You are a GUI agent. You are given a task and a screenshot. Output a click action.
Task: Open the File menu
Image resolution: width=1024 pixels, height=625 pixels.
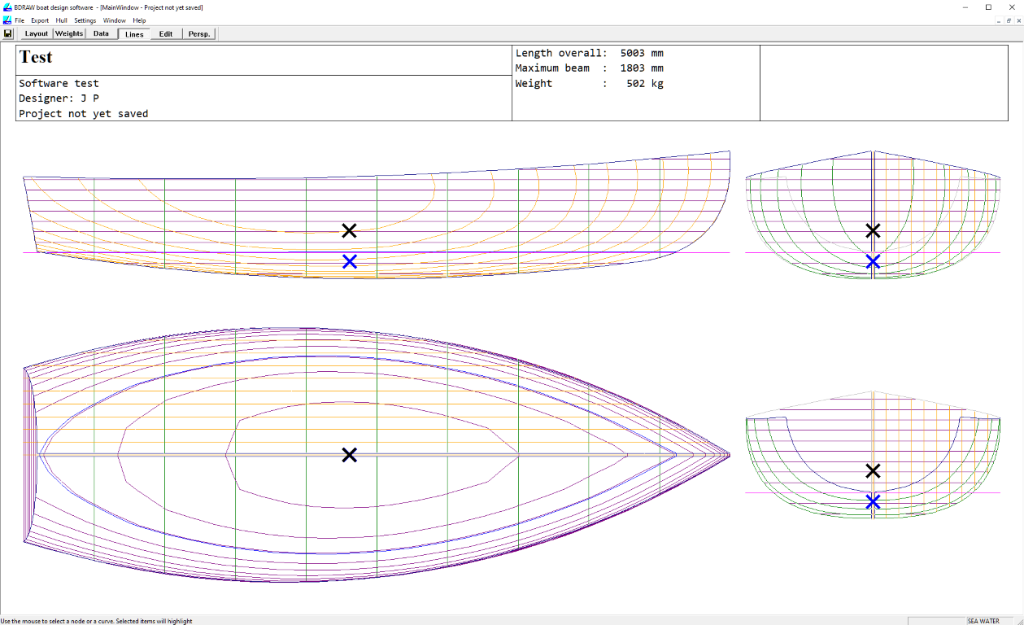19,20
